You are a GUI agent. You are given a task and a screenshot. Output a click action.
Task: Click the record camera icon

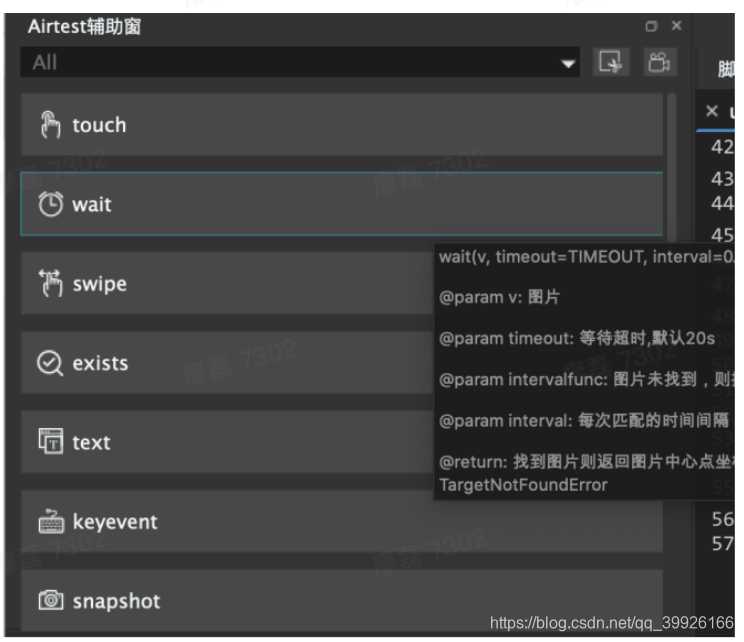(660, 62)
